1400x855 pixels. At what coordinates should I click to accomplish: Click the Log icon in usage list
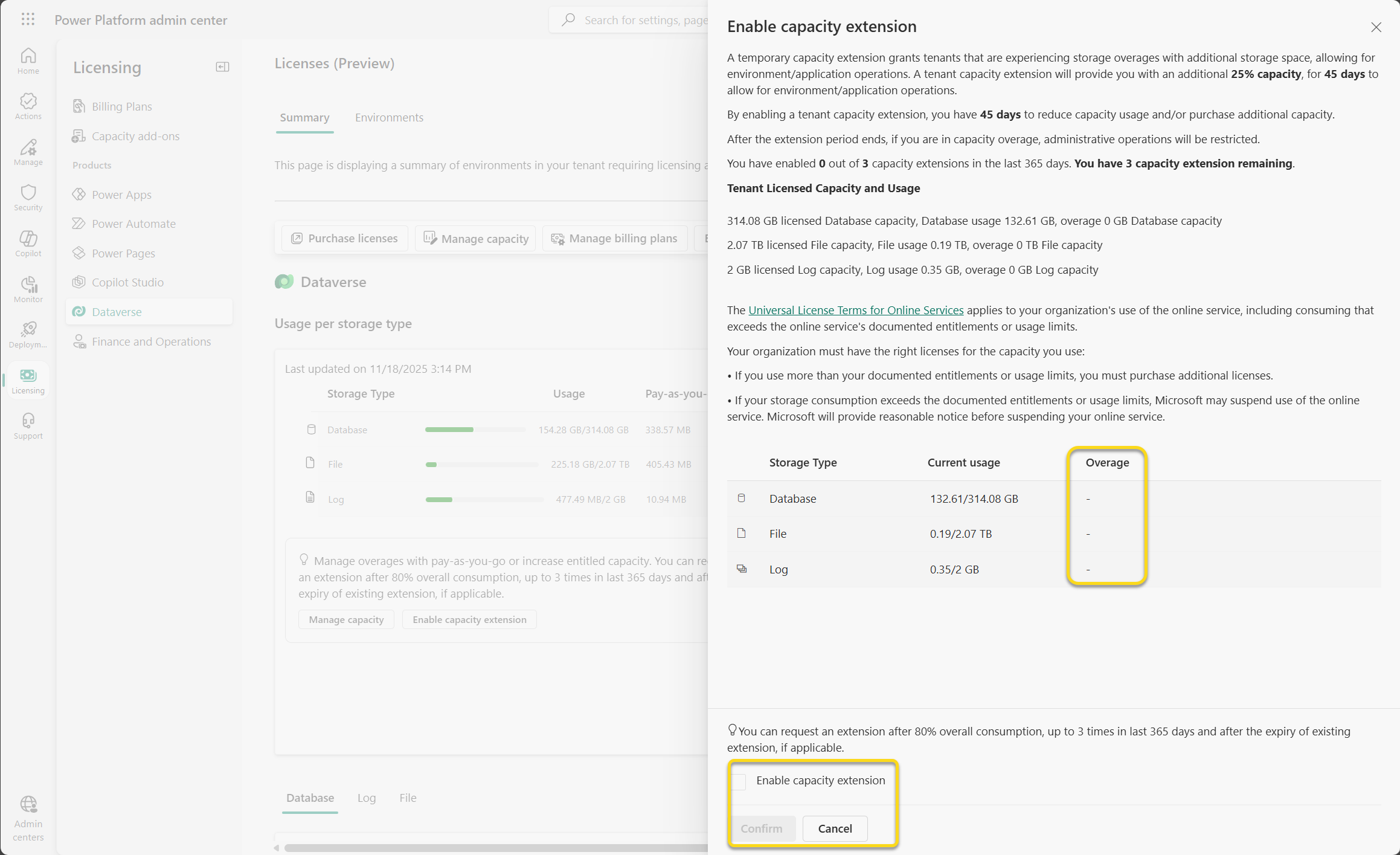pyautogui.click(x=310, y=497)
